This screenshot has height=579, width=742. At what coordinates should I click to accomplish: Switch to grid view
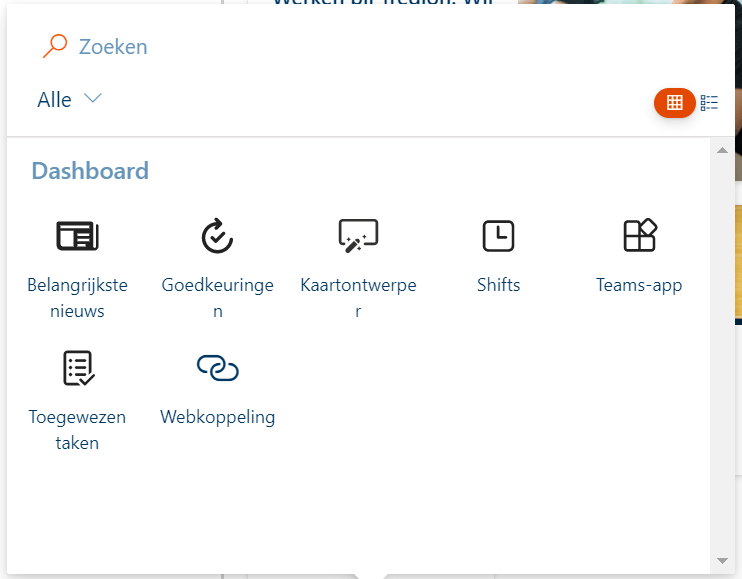[x=674, y=102]
